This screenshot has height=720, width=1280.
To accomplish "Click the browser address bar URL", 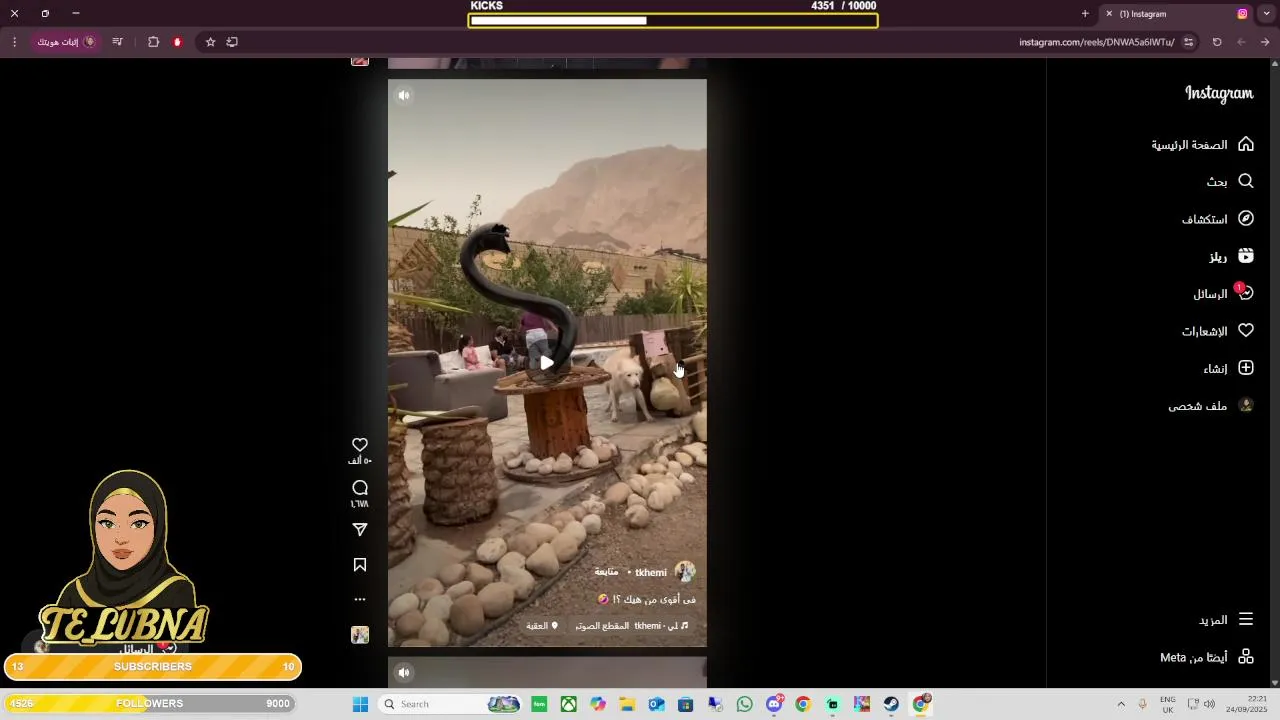I will coord(1096,42).
